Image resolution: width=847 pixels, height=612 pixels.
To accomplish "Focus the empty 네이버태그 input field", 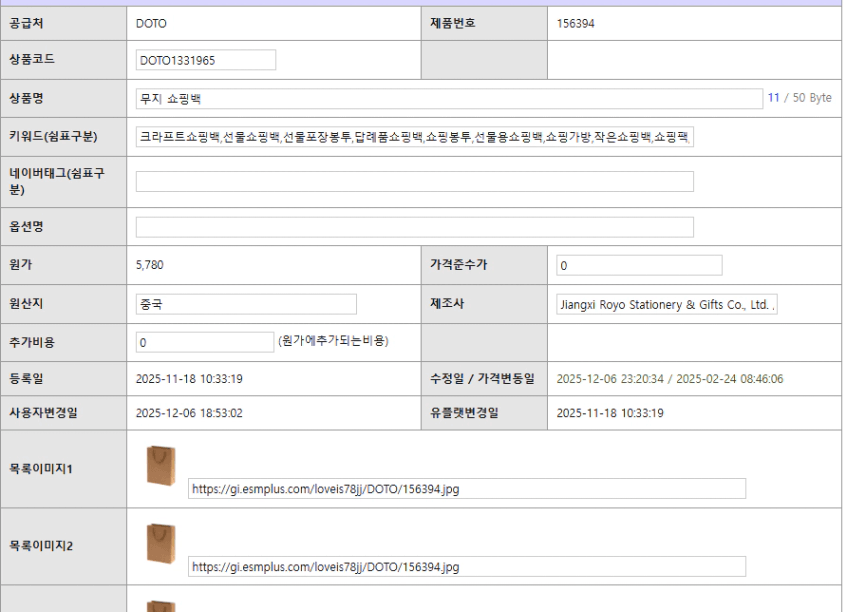I will pos(414,181).
